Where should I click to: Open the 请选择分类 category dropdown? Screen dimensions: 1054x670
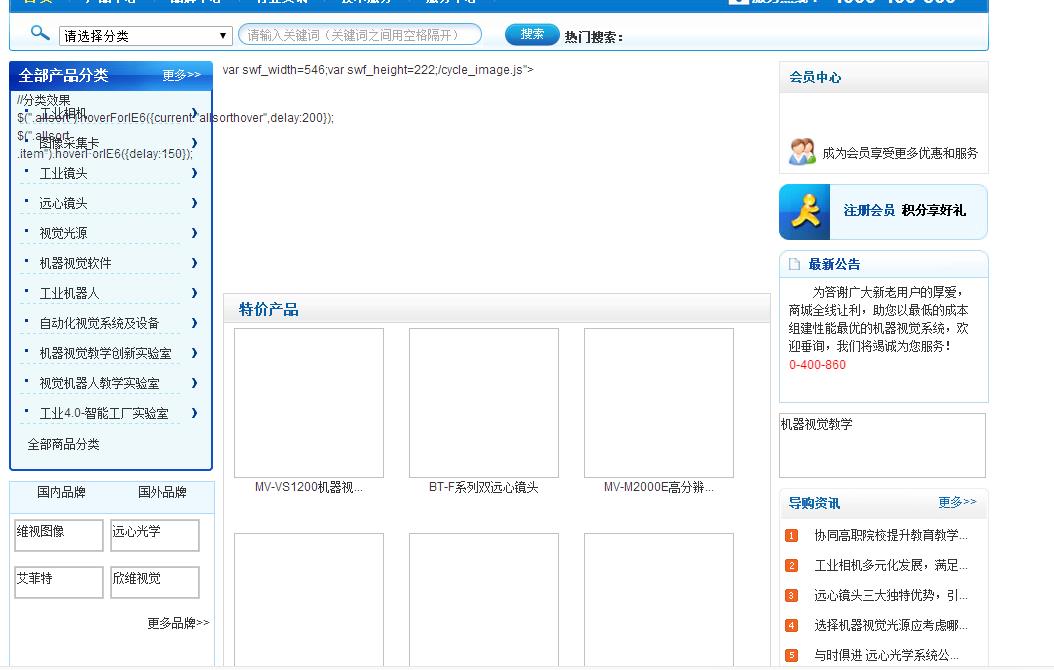pyautogui.click(x=146, y=36)
